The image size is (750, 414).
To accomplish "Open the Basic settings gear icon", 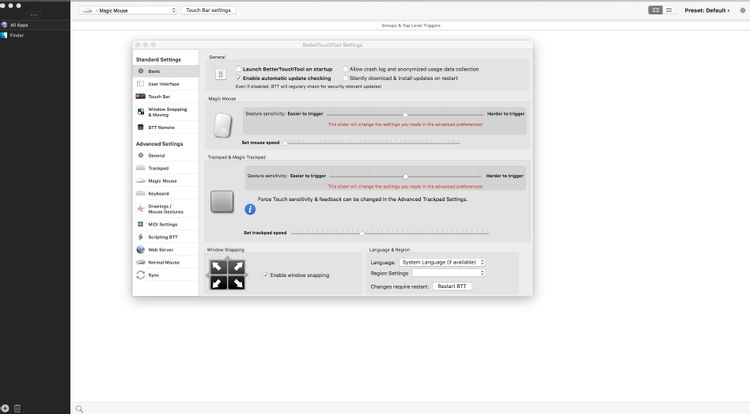I will pos(141,71).
